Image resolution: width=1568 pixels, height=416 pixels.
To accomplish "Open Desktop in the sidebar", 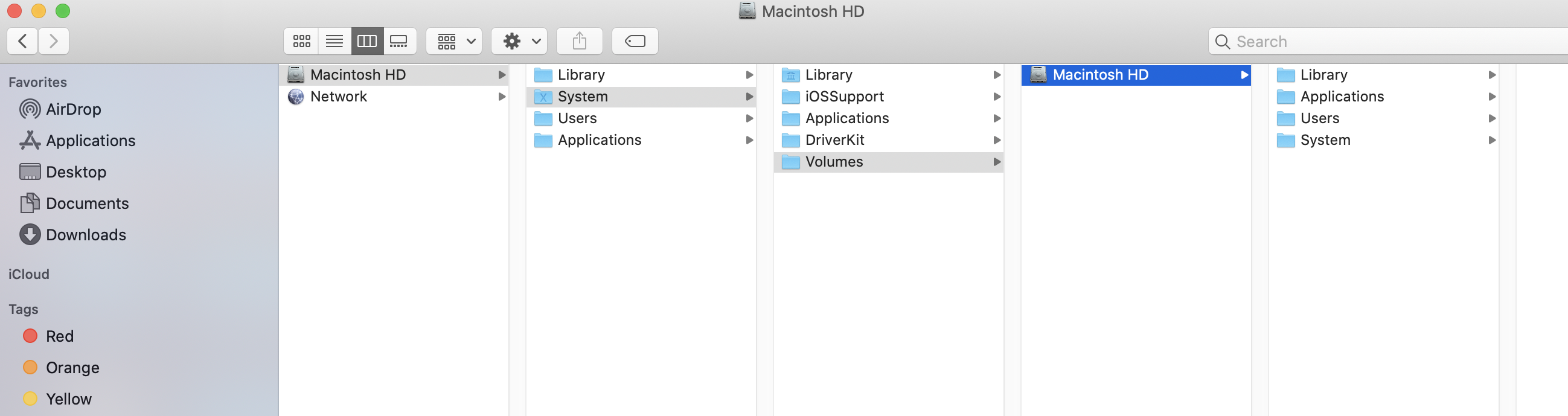I will coord(75,171).
